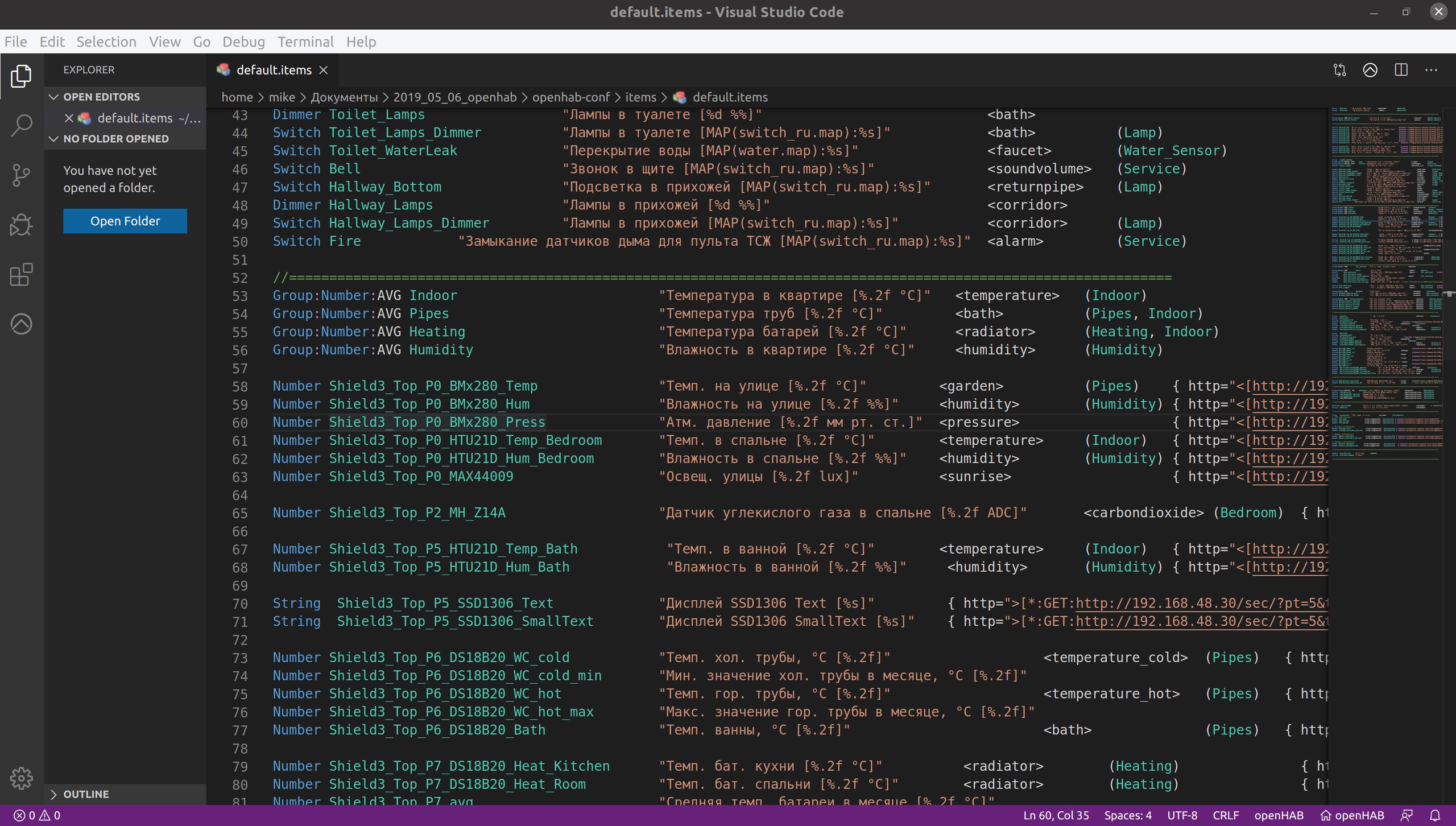
Task: Open the Explorer view in activity bar
Action: tap(22, 76)
